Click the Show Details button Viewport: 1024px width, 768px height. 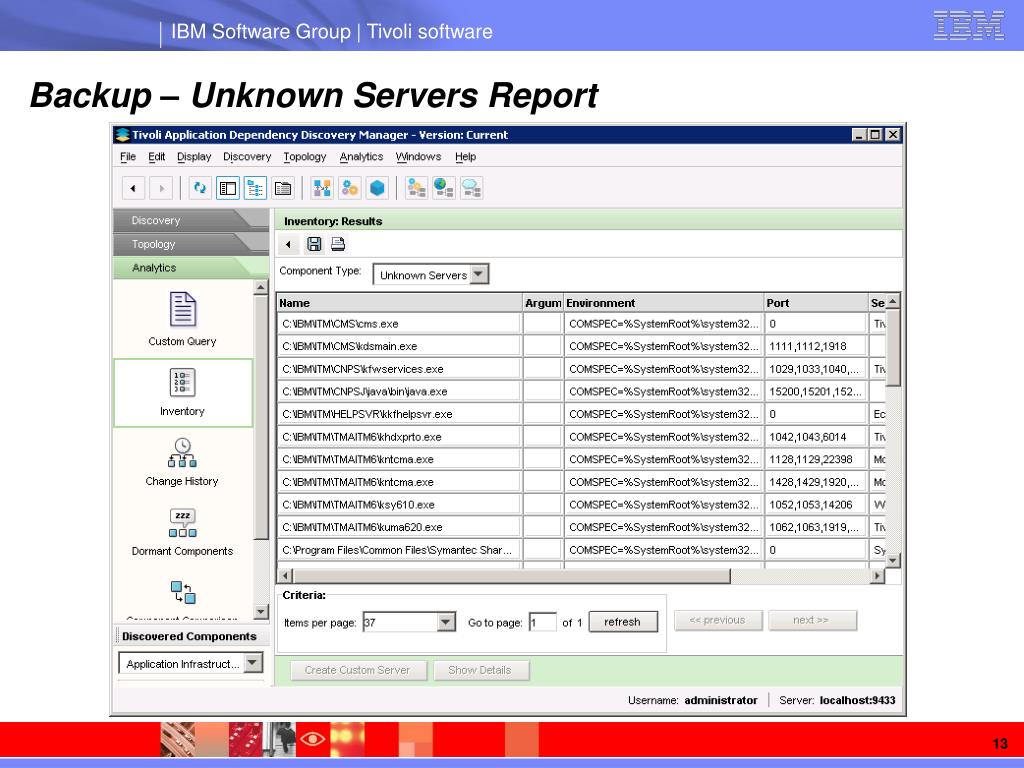pyautogui.click(x=480, y=670)
